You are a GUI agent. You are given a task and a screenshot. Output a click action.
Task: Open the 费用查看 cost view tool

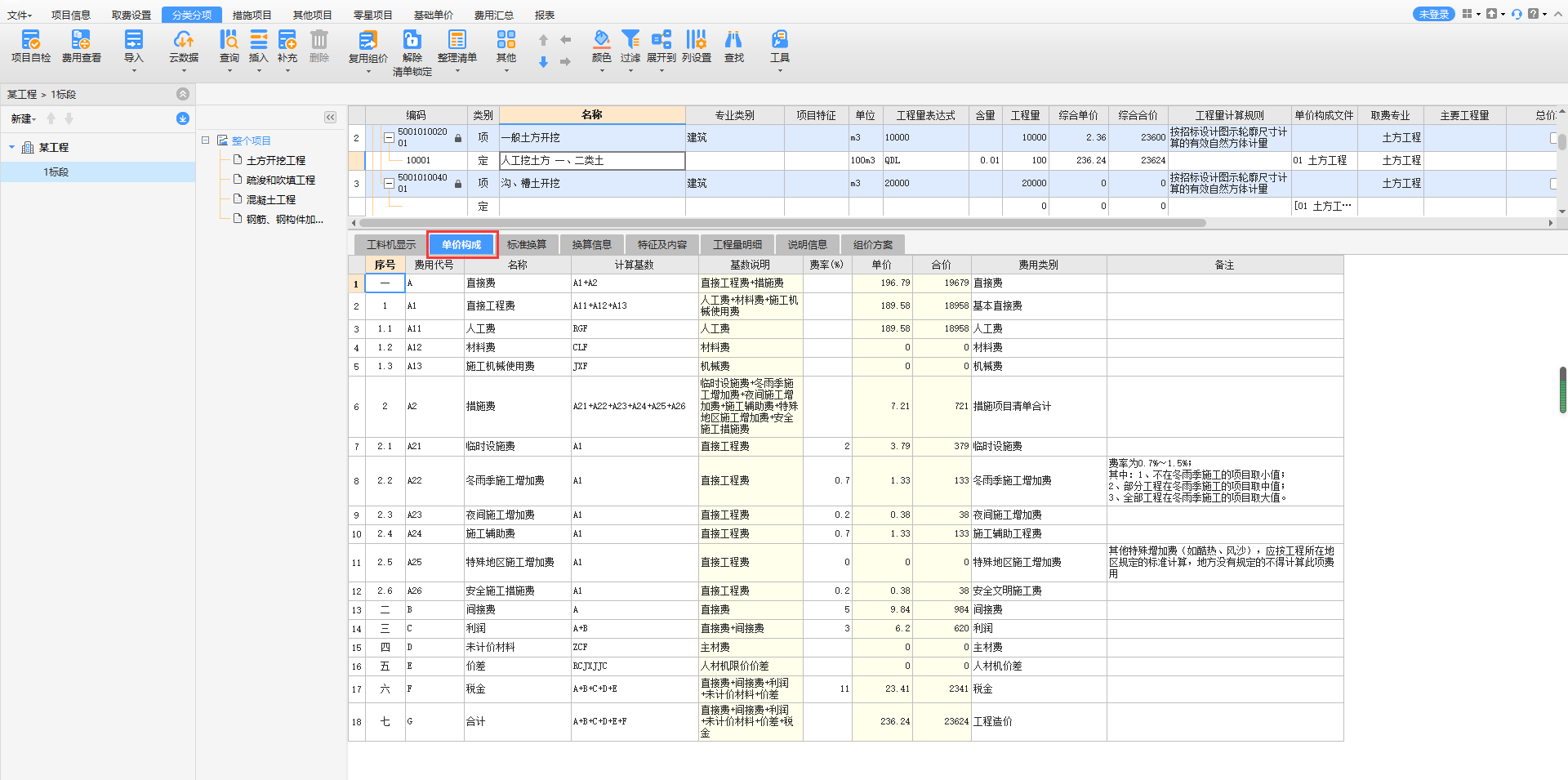coord(81,40)
